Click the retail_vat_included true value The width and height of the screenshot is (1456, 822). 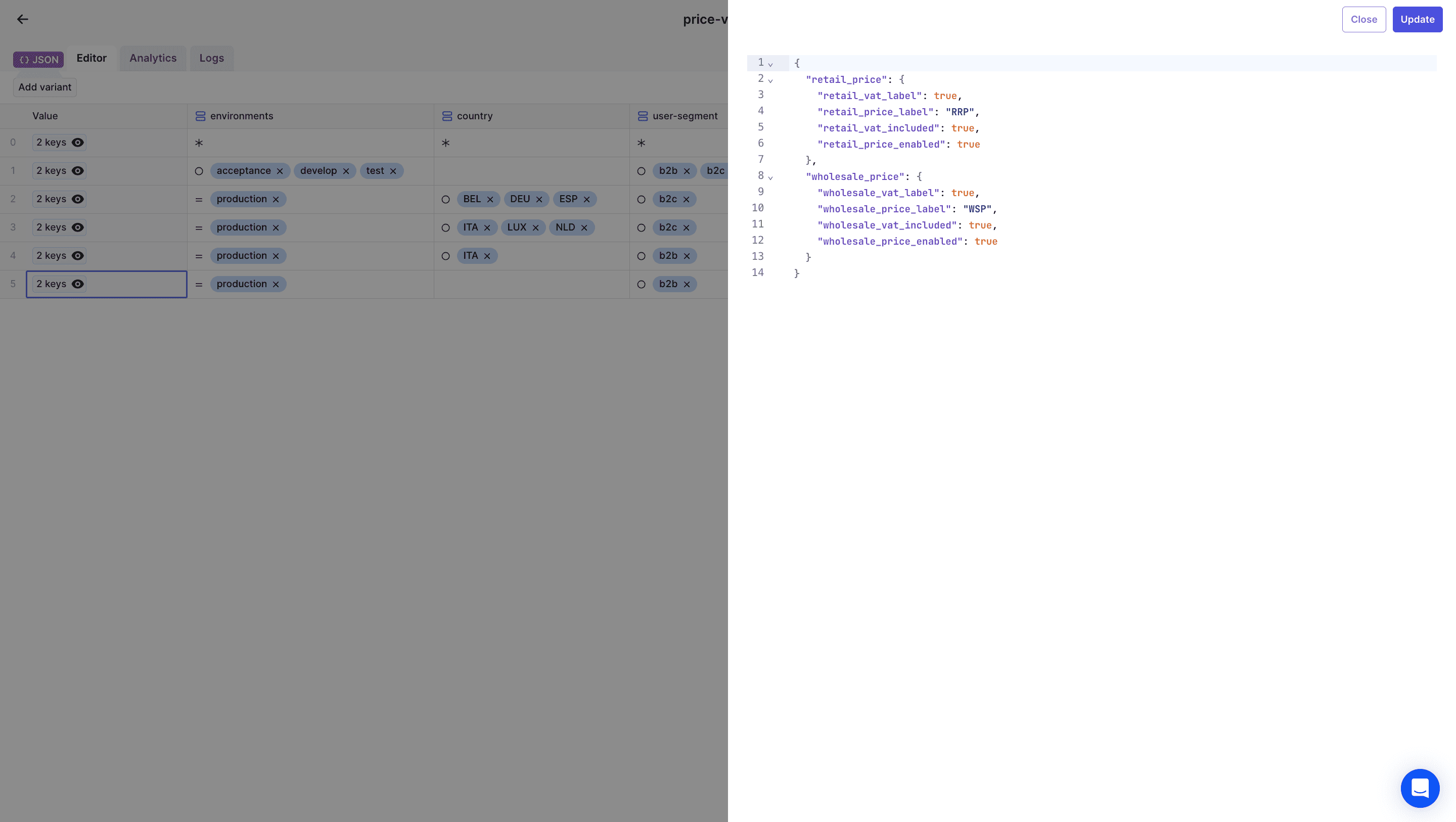[963, 128]
